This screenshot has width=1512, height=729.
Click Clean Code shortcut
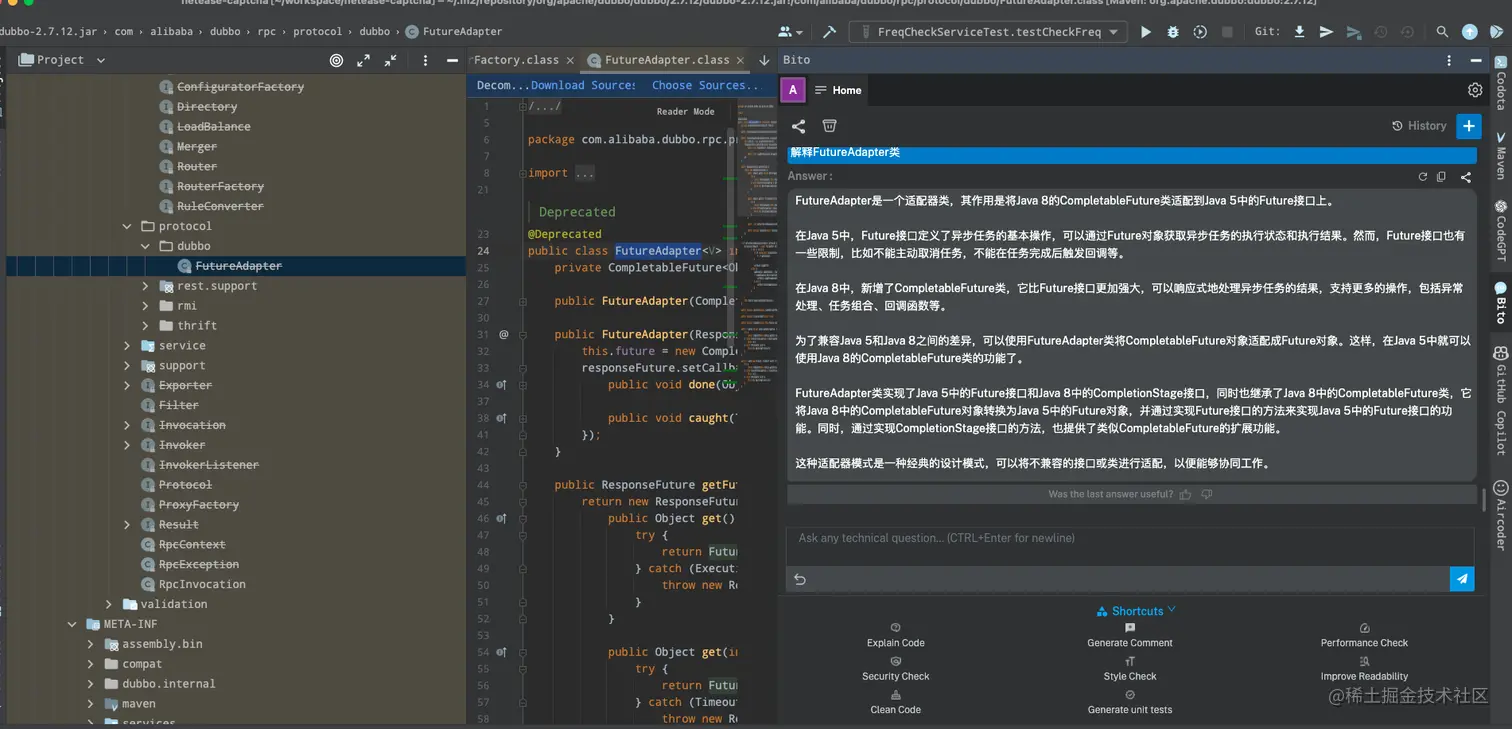click(896, 703)
